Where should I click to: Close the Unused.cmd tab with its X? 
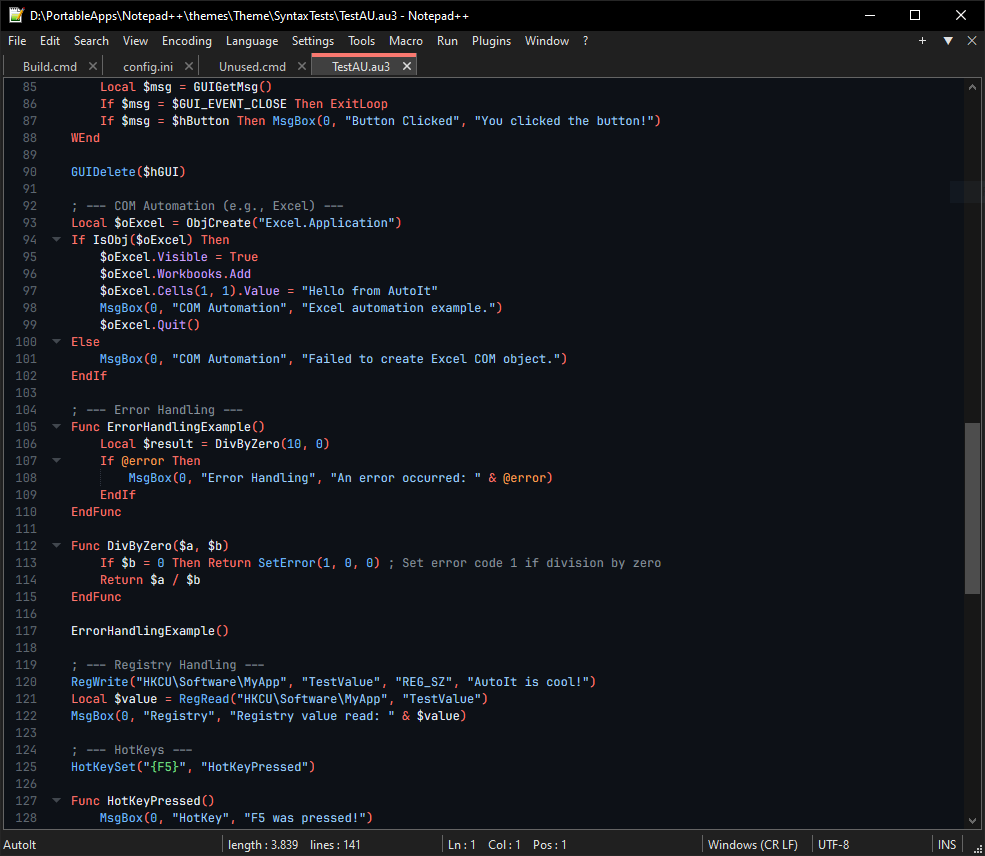pyautogui.click(x=301, y=65)
